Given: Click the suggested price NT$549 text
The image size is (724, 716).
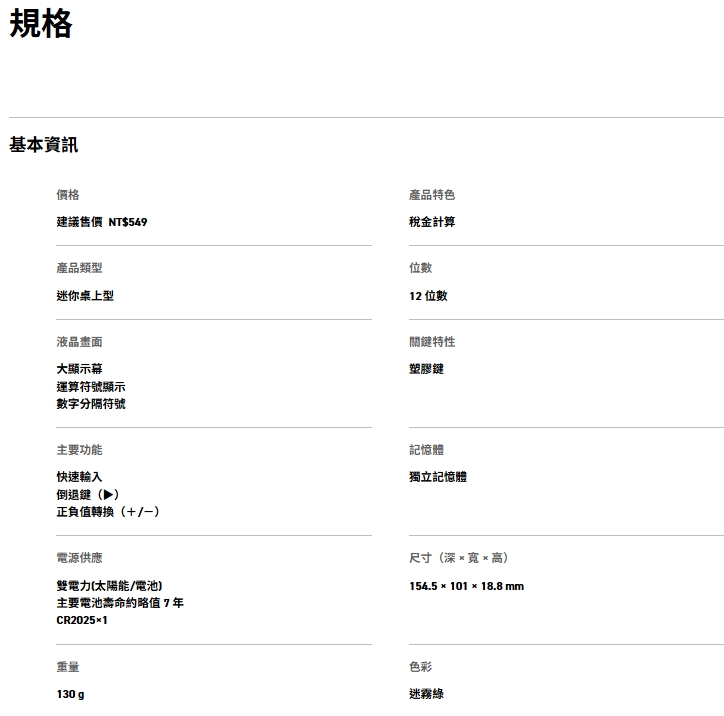Looking at the screenshot, I should pyautogui.click(x=102, y=222).
